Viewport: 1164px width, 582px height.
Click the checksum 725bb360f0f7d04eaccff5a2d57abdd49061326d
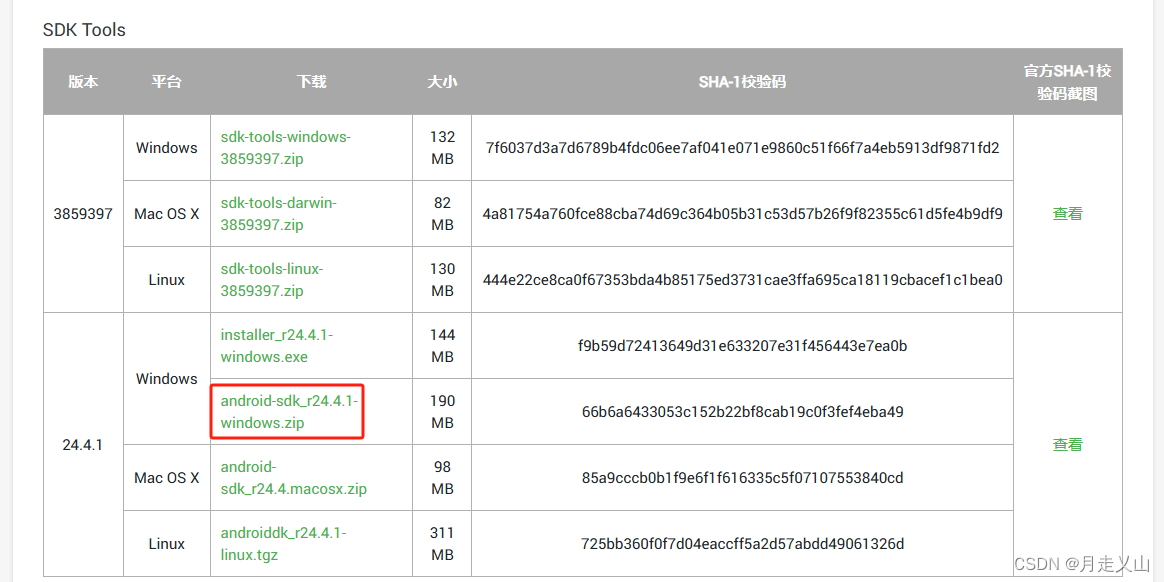pyautogui.click(x=742, y=544)
